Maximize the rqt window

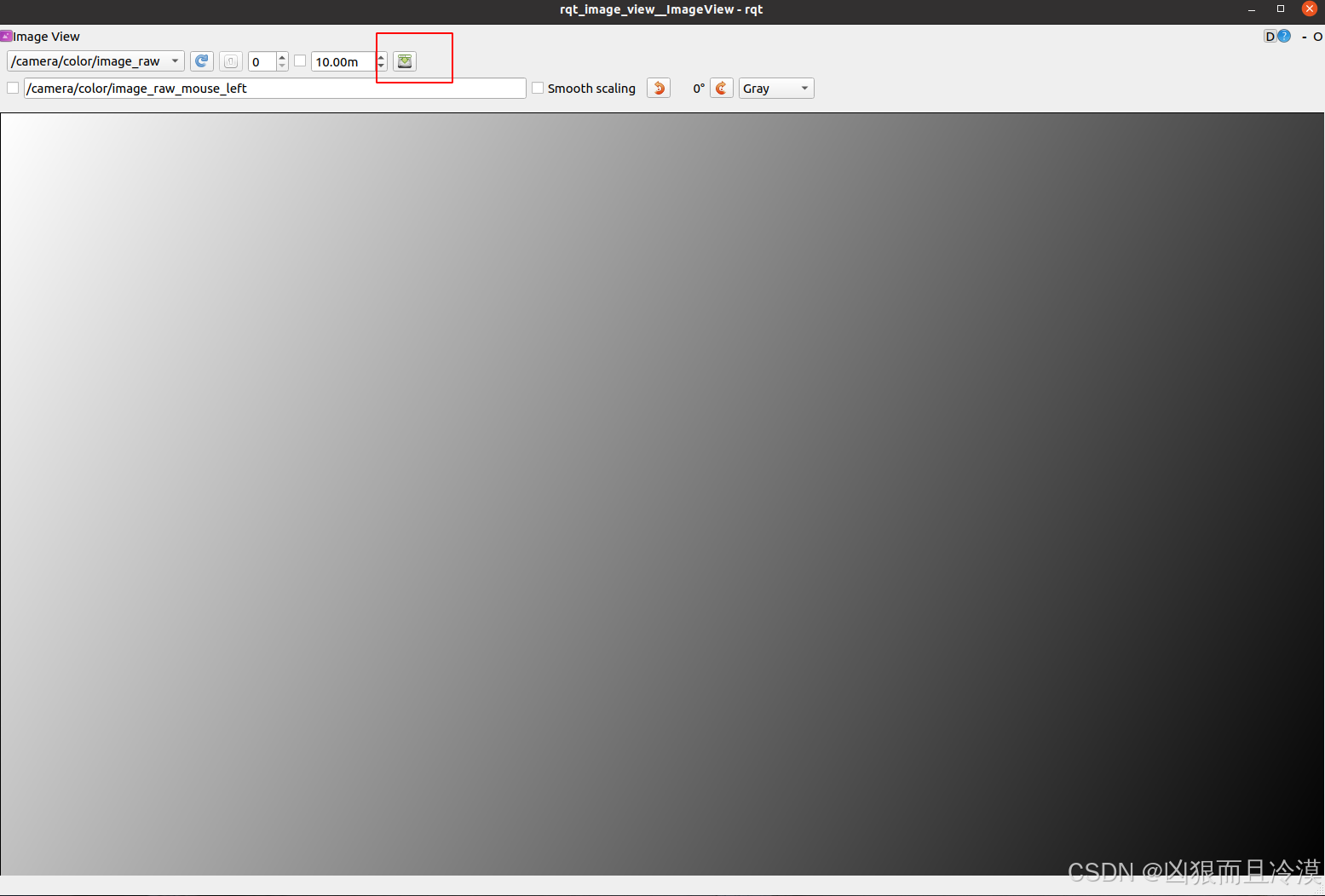pyautogui.click(x=1280, y=9)
